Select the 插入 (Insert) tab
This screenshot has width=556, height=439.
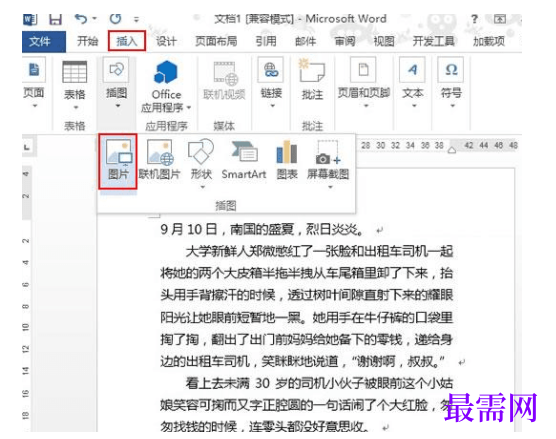point(127,41)
